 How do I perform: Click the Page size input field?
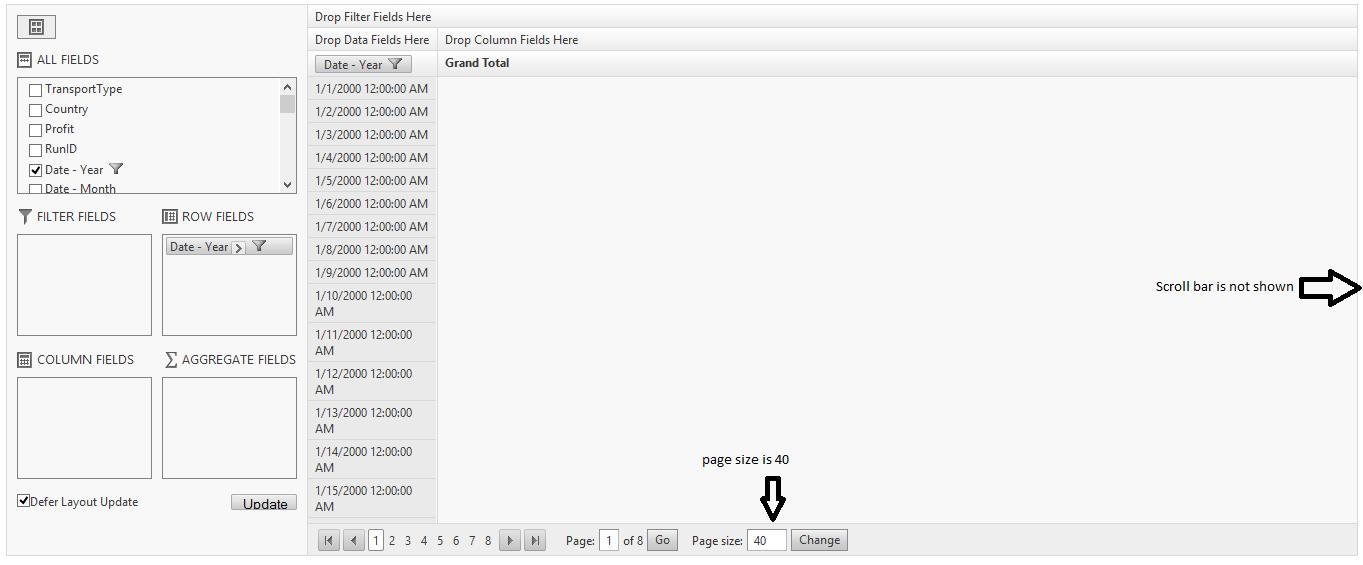pos(767,540)
